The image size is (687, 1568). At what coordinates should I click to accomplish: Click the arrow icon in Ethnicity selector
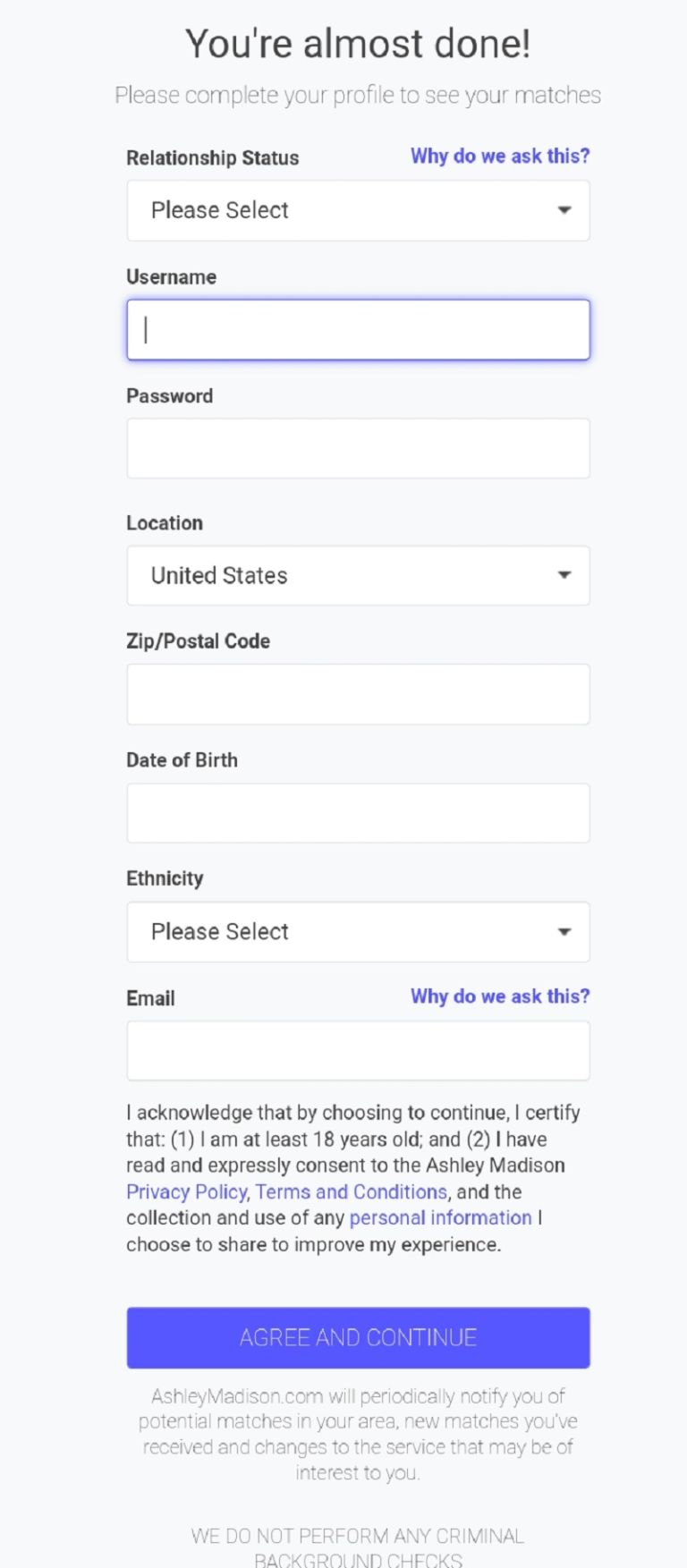coord(564,932)
